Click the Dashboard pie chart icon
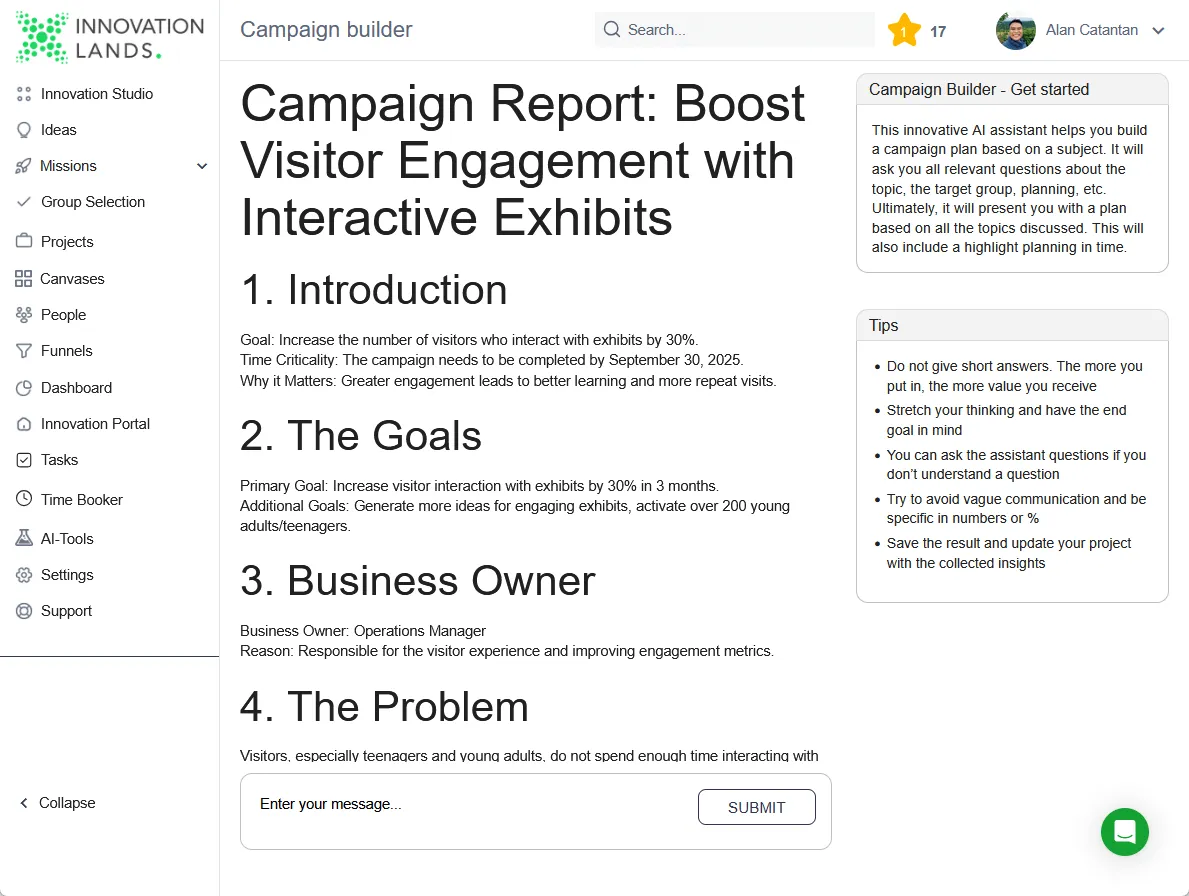Screen dimensions: 1189x896 coord(24,388)
